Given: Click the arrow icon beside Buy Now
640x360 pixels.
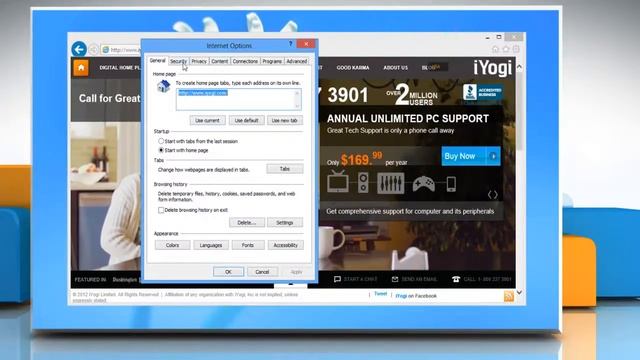Looking at the screenshot, I should tap(493, 156).
